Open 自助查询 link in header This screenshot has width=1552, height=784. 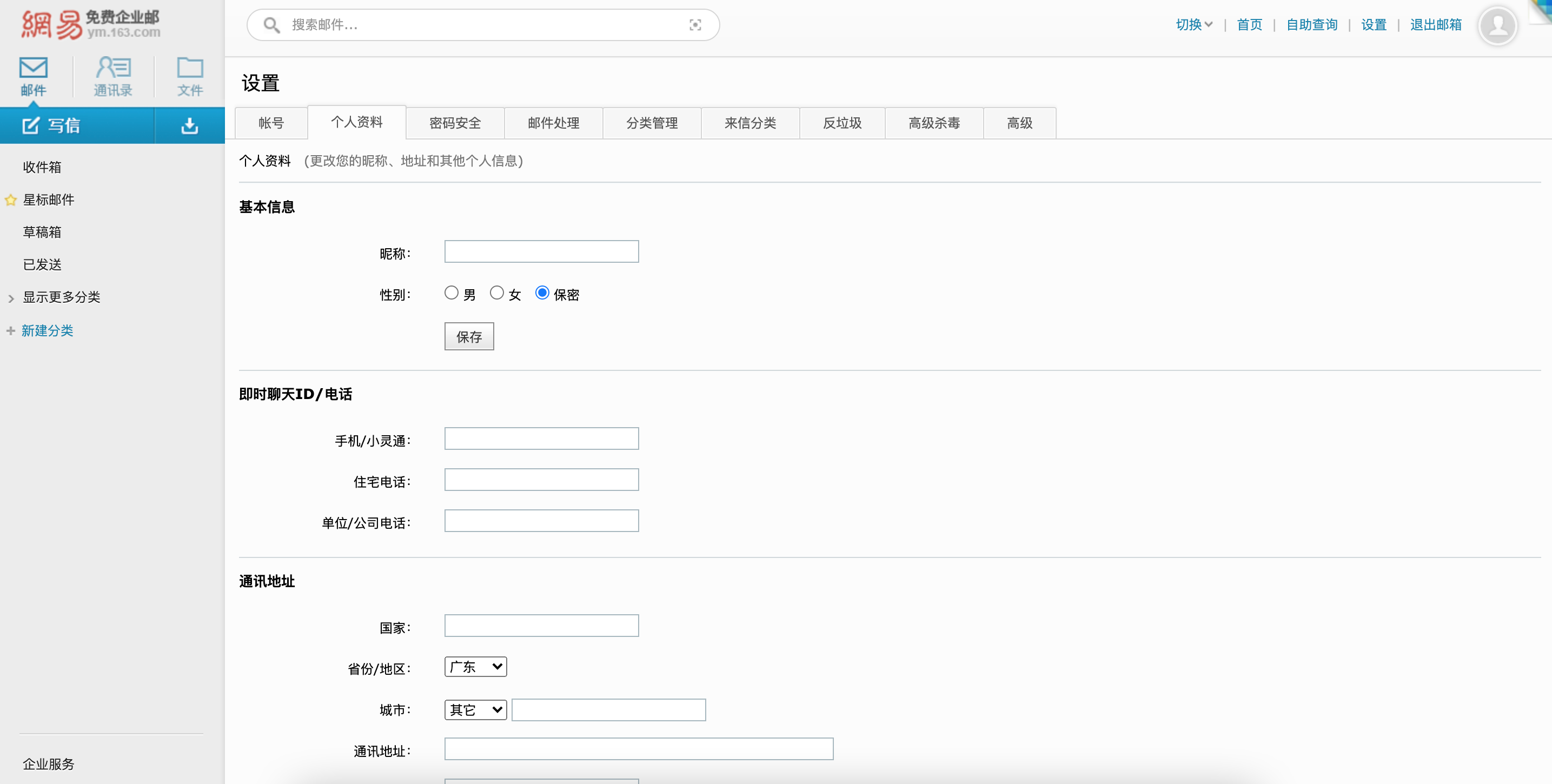coord(1311,25)
